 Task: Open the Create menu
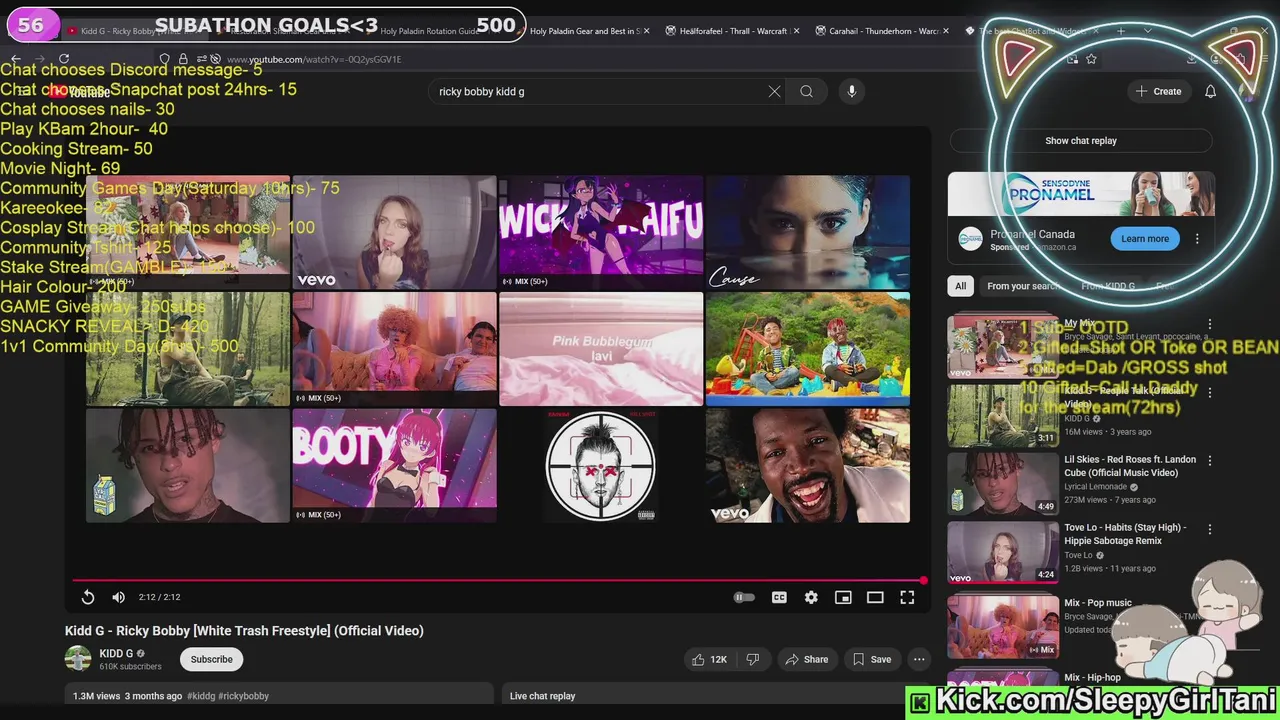pos(1158,91)
